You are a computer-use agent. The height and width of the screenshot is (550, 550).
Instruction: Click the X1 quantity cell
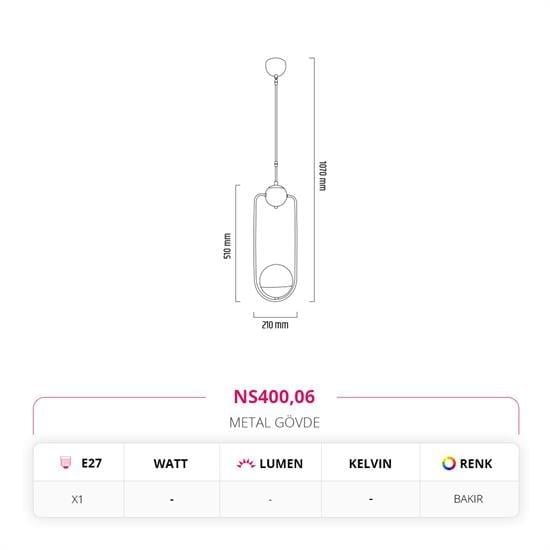tap(78, 499)
